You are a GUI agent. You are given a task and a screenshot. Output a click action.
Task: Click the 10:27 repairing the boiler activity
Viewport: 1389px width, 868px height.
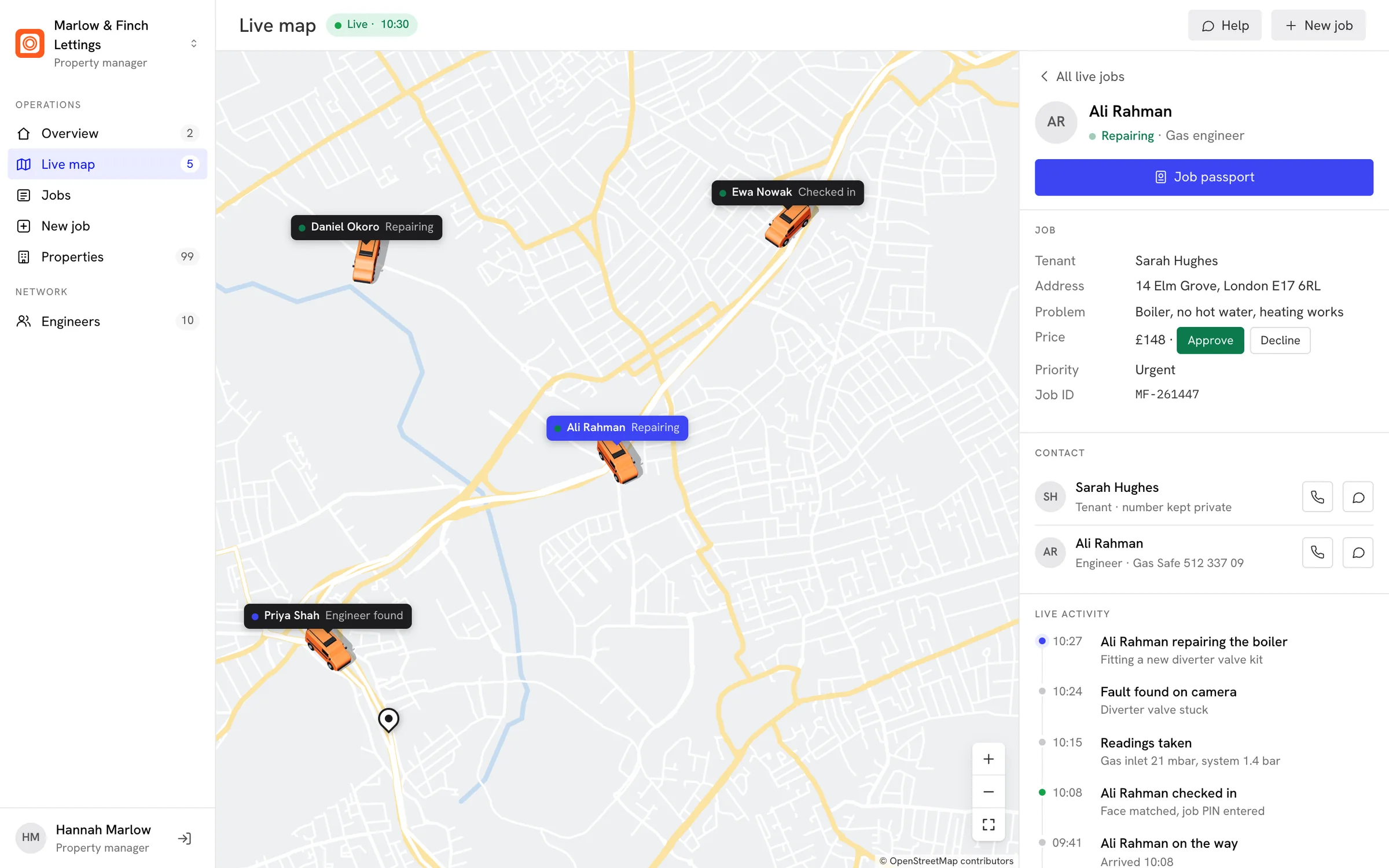tap(1204, 650)
